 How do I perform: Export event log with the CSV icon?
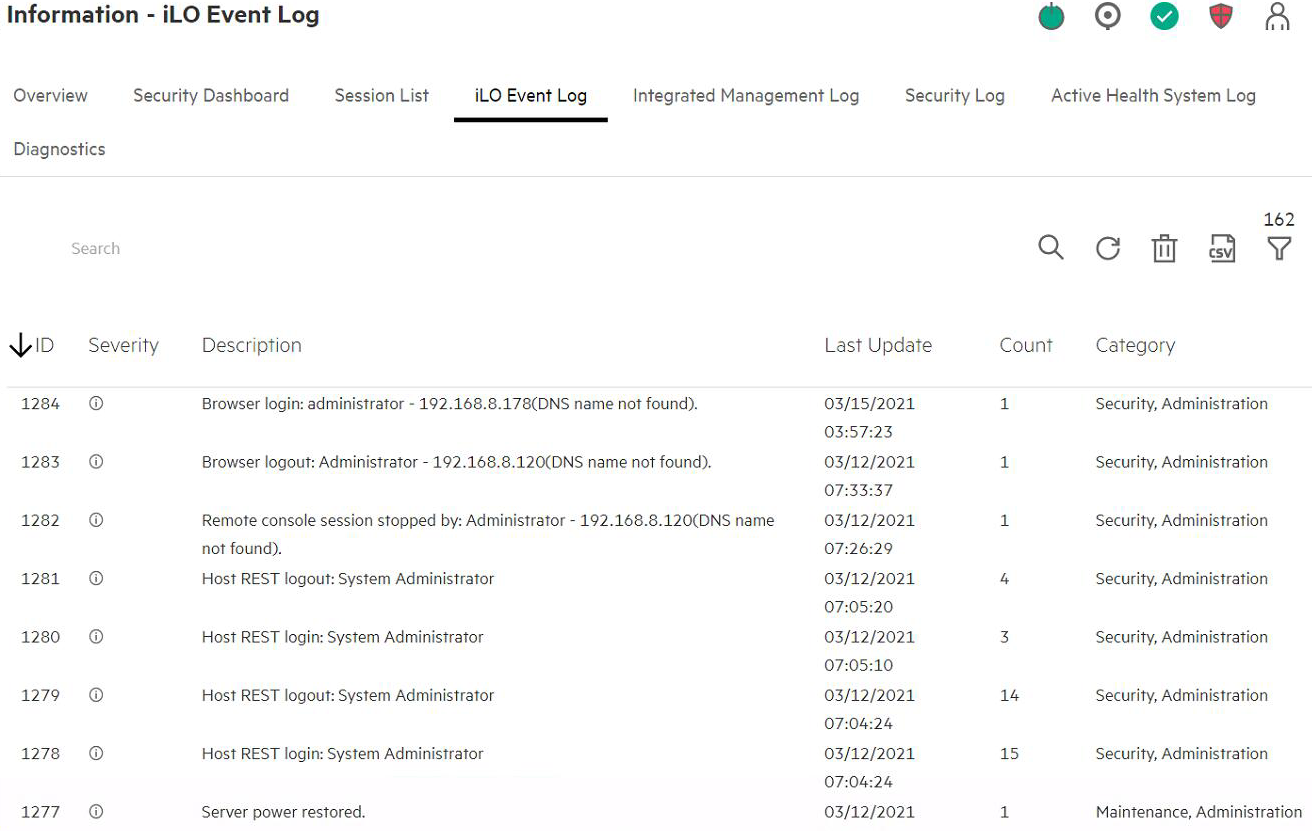click(1221, 248)
